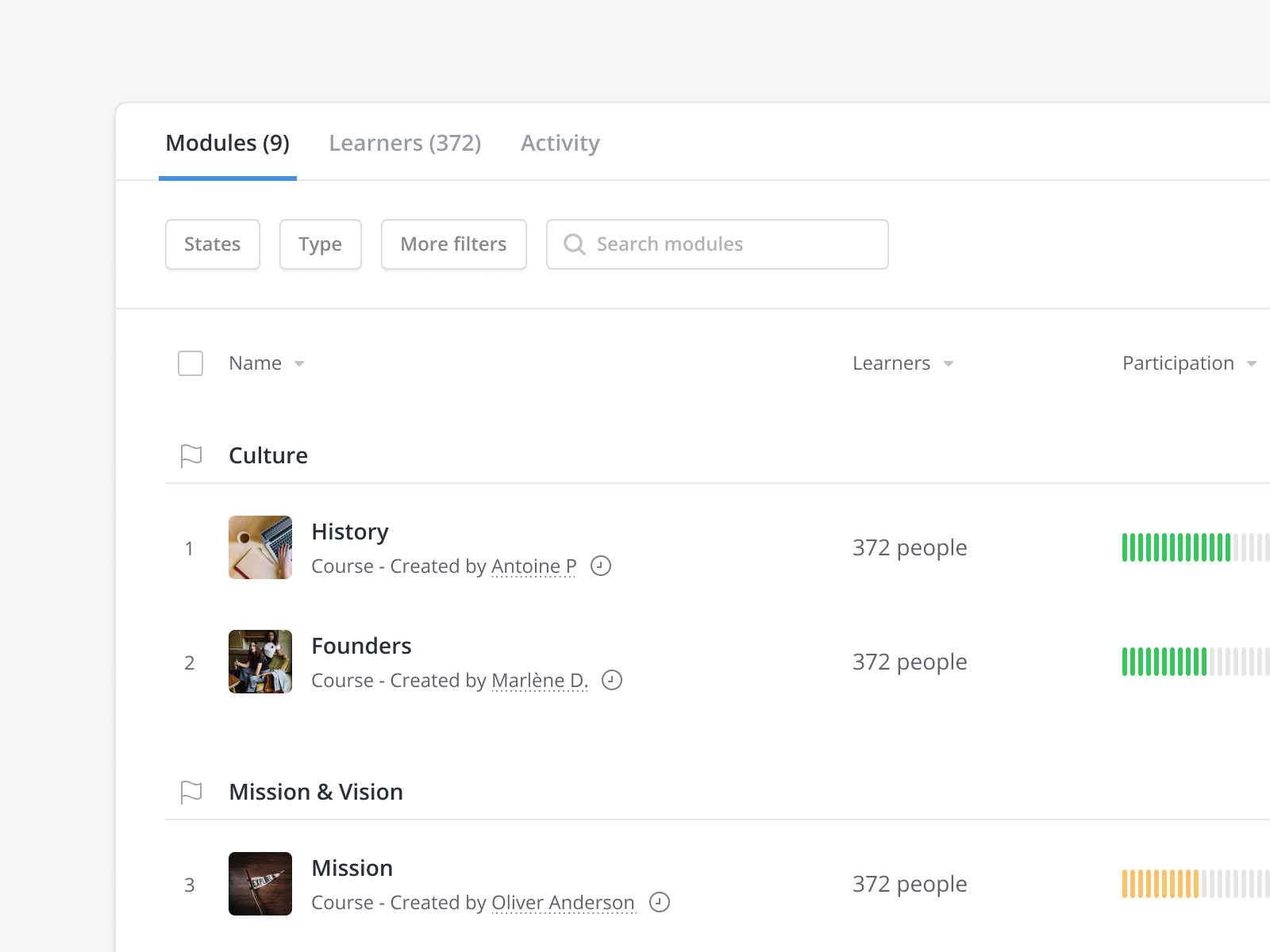Open creator link Antoine P
Viewport: 1270px width, 952px height.
pyautogui.click(x=534, y=566)
